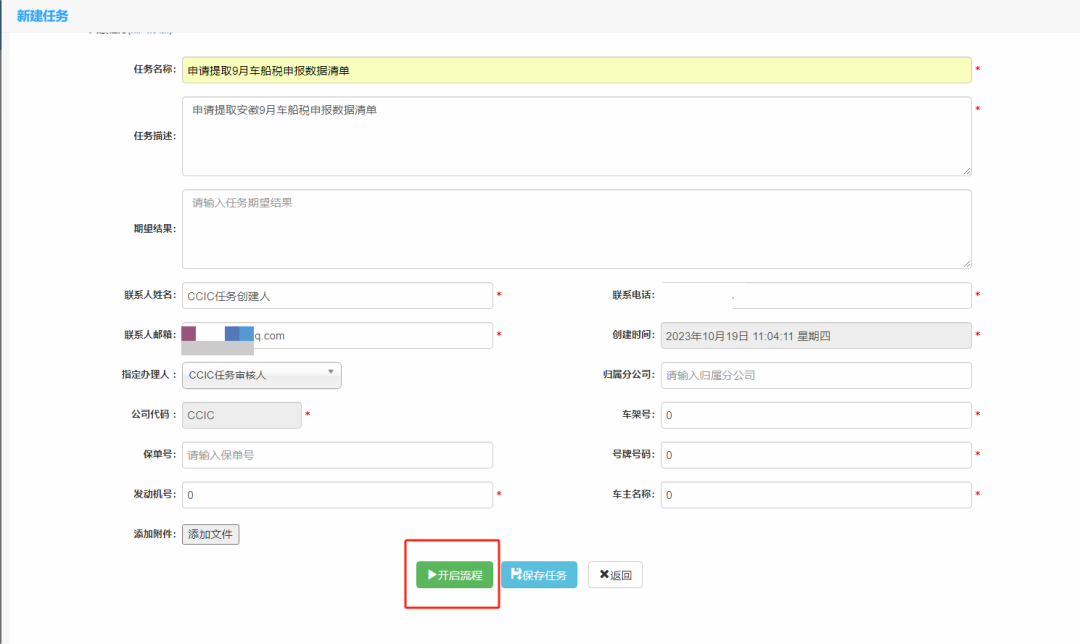The image size is (1080, 644).
Task: Start the workflow with the green 开启流程 button
Action: click(455, 575)
